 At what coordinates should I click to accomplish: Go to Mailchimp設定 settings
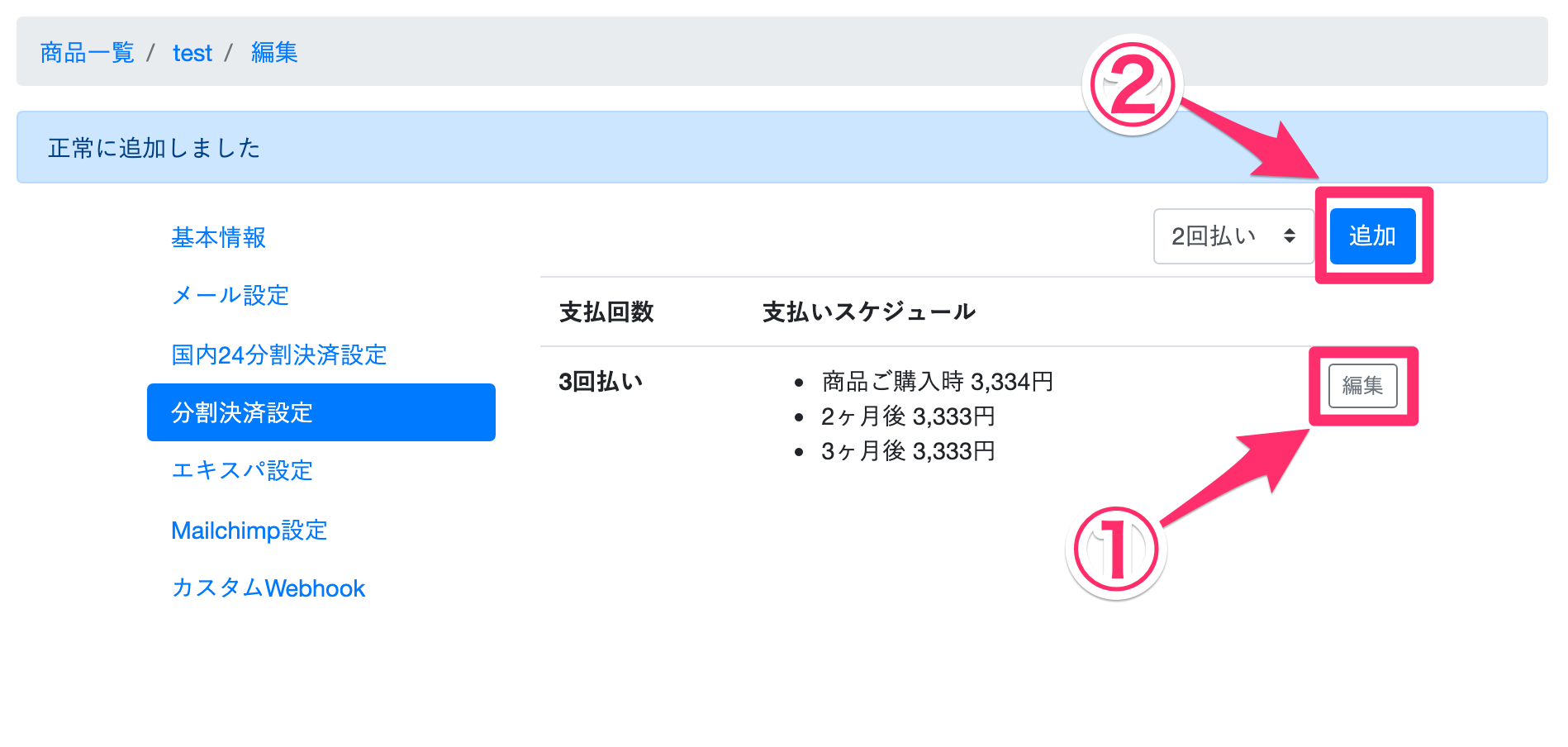[x=249, y=531]
